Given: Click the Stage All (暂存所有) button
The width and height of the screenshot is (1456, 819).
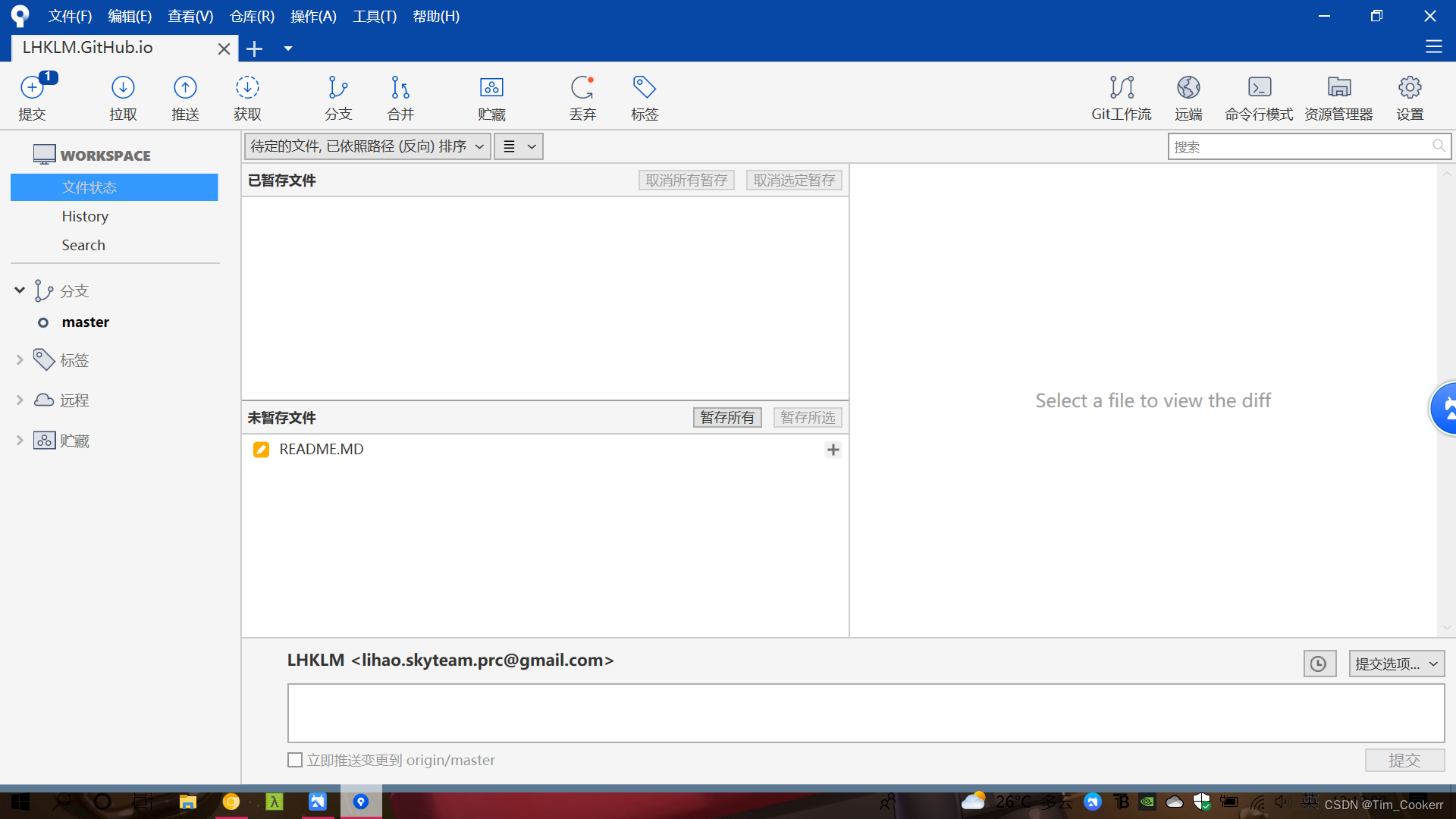Looking at the screenshot, I should coord(726,418).
